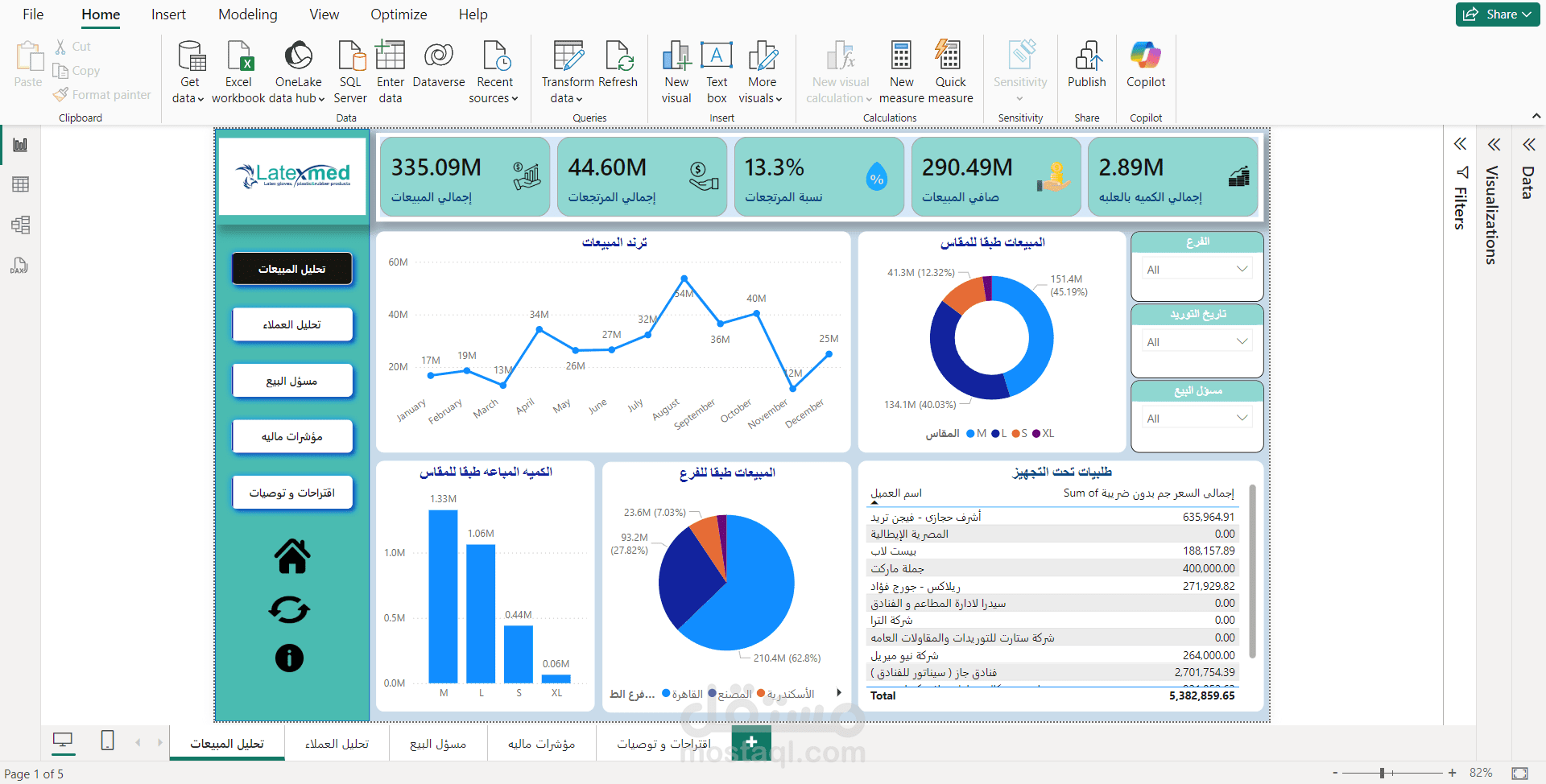Screen dimensions: 1546x784
Task: Import from Excel workbook
Action: pyautogui.click(x=238, y=72)
